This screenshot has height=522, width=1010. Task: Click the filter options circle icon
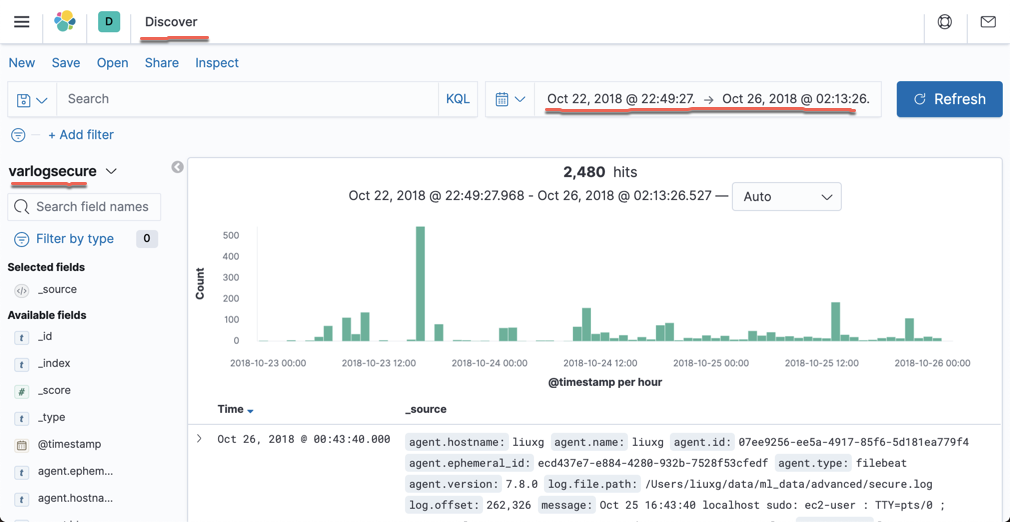pyautogui.click(x=19, y=135)
